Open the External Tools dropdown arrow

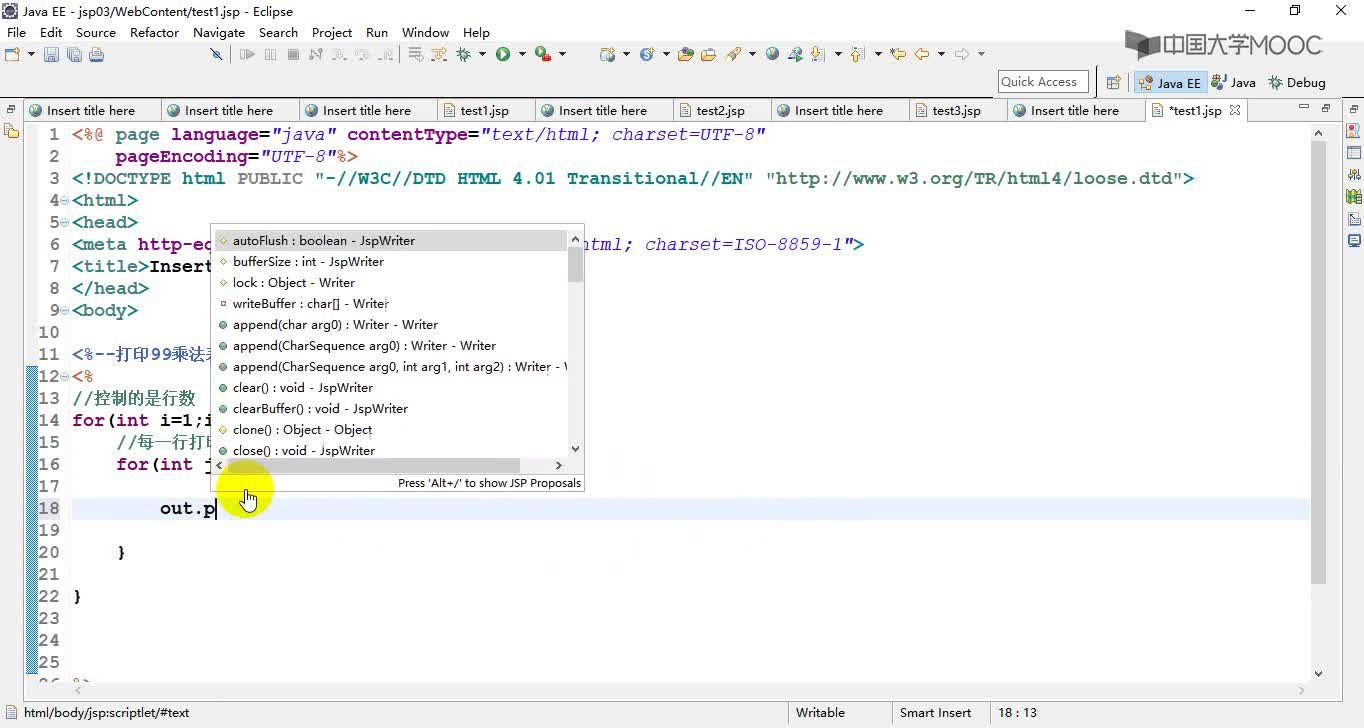(x=562, y=54)
